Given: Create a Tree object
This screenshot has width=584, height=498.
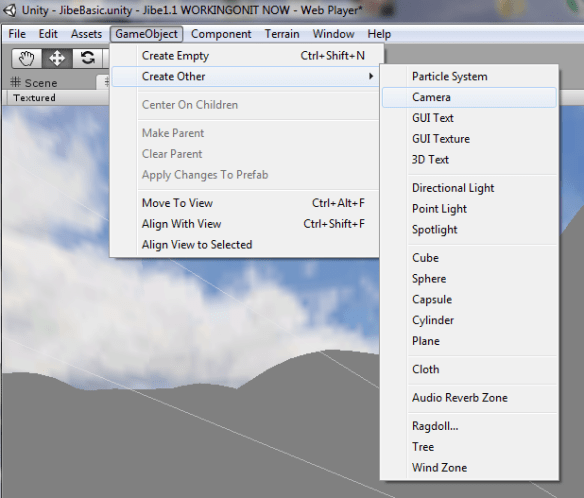Looking at the screenshot, I should click(469, 447).
